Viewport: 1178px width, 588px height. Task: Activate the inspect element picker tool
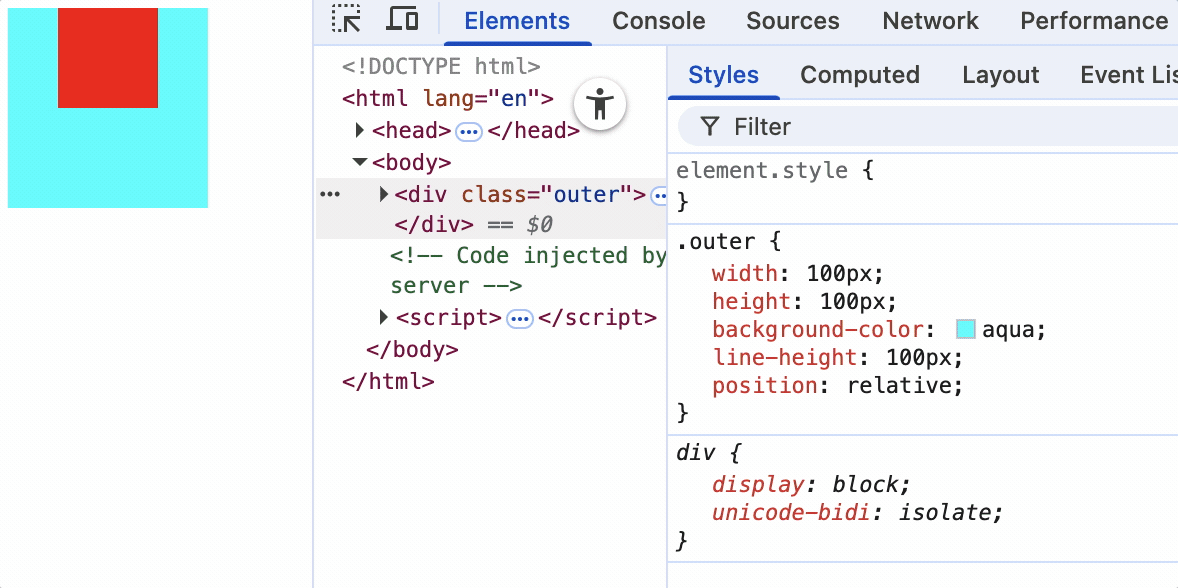point(346,19)
